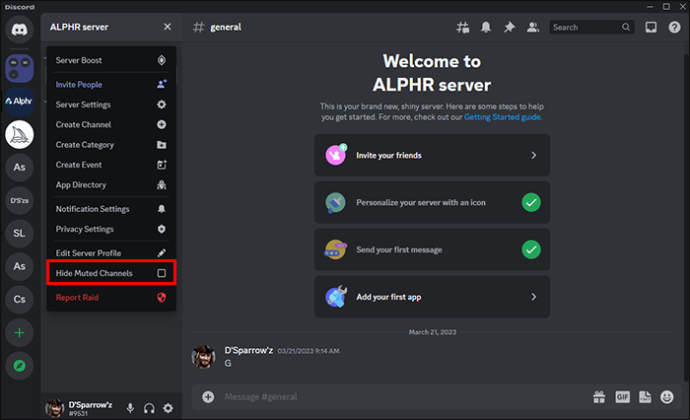Open Explore Discoverable Servers compass icon
Screen dimensions: 690x420
pyautogui.click(x=19, y=365)
